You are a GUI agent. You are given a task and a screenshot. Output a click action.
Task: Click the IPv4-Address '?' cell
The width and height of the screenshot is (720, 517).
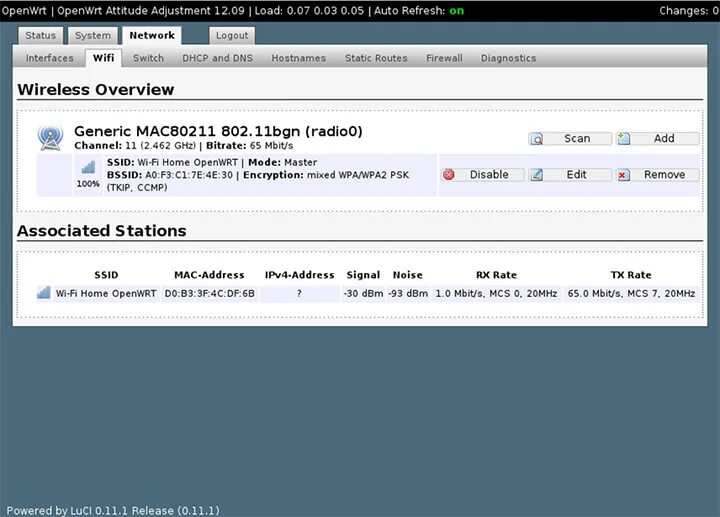point(299,293)
